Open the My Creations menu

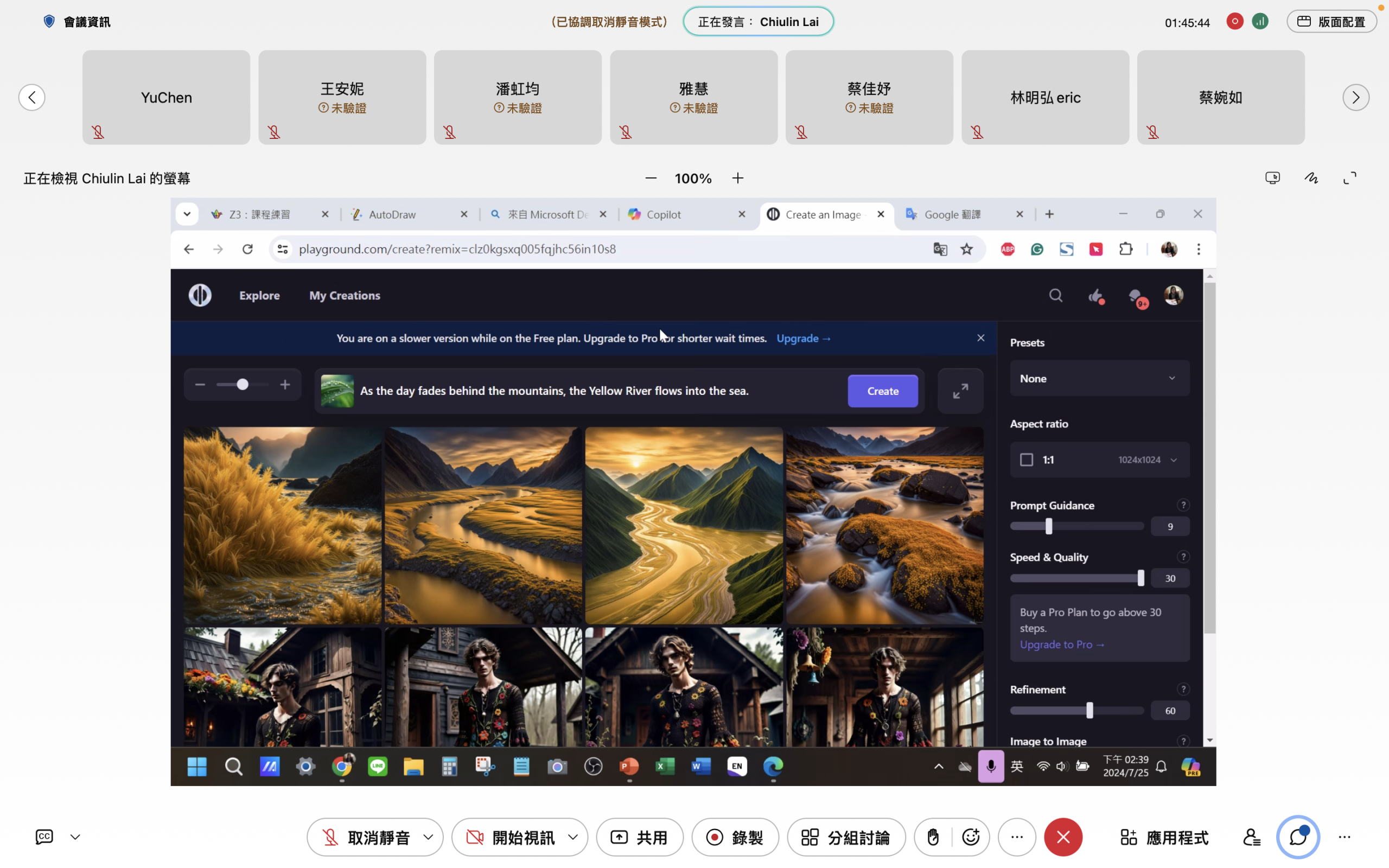345,295
